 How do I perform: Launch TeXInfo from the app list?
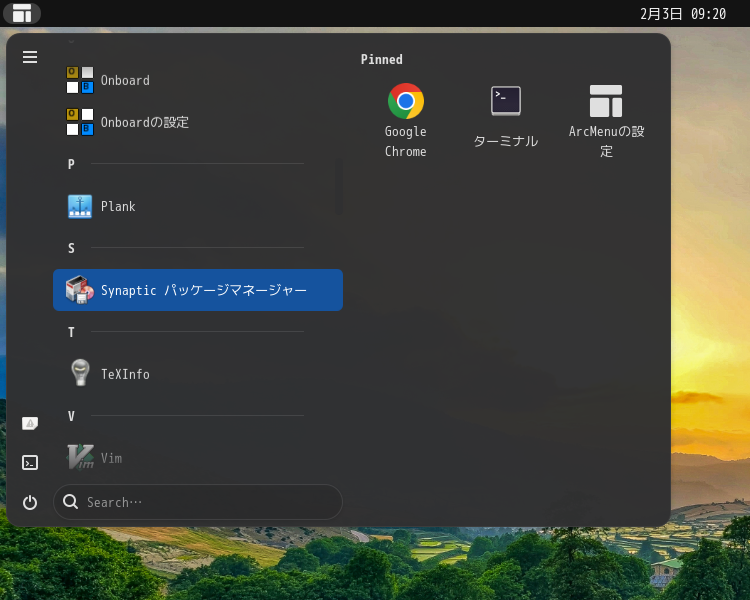click(198, 374)
